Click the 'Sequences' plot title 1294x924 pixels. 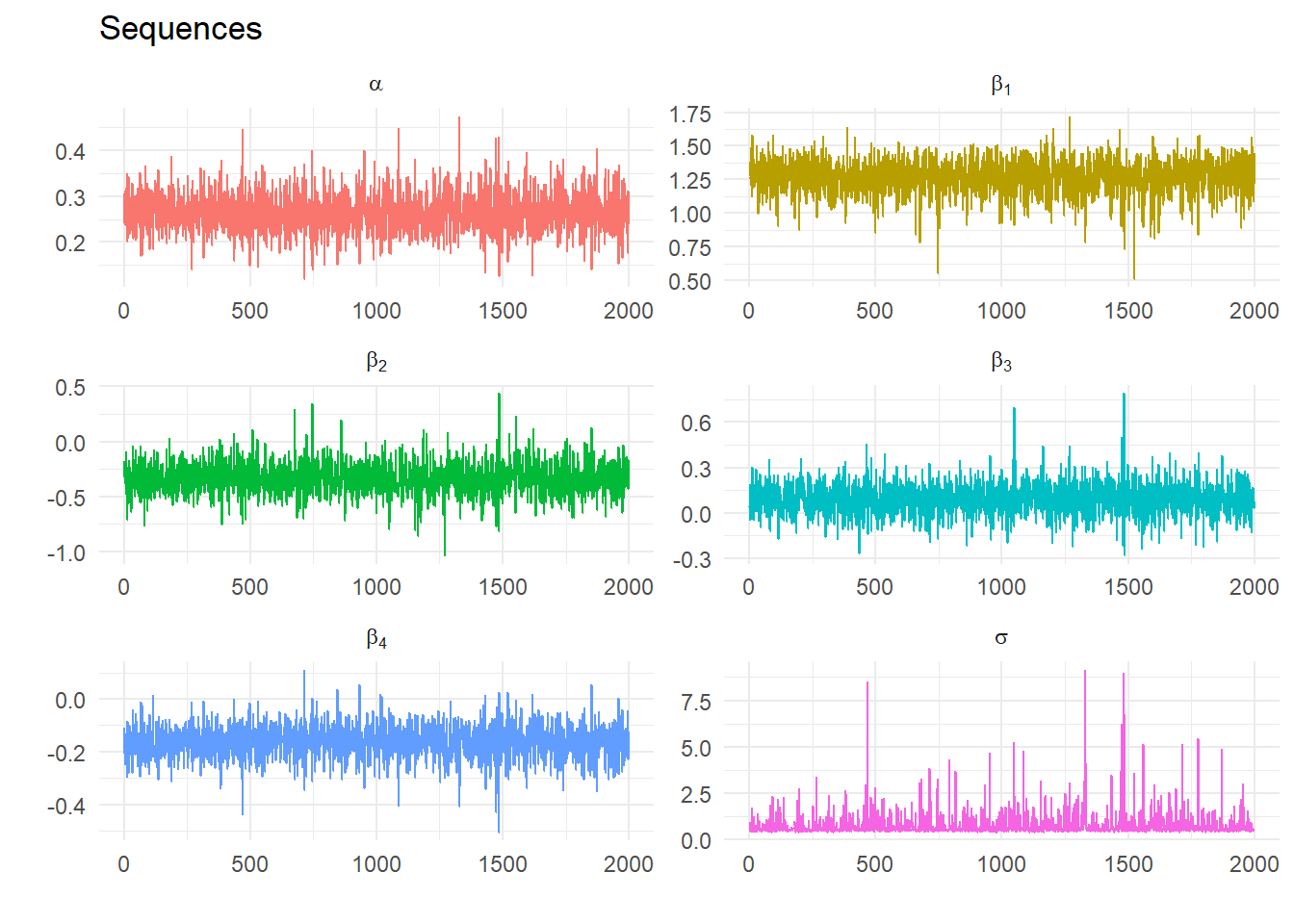click(x=180, y=29)
